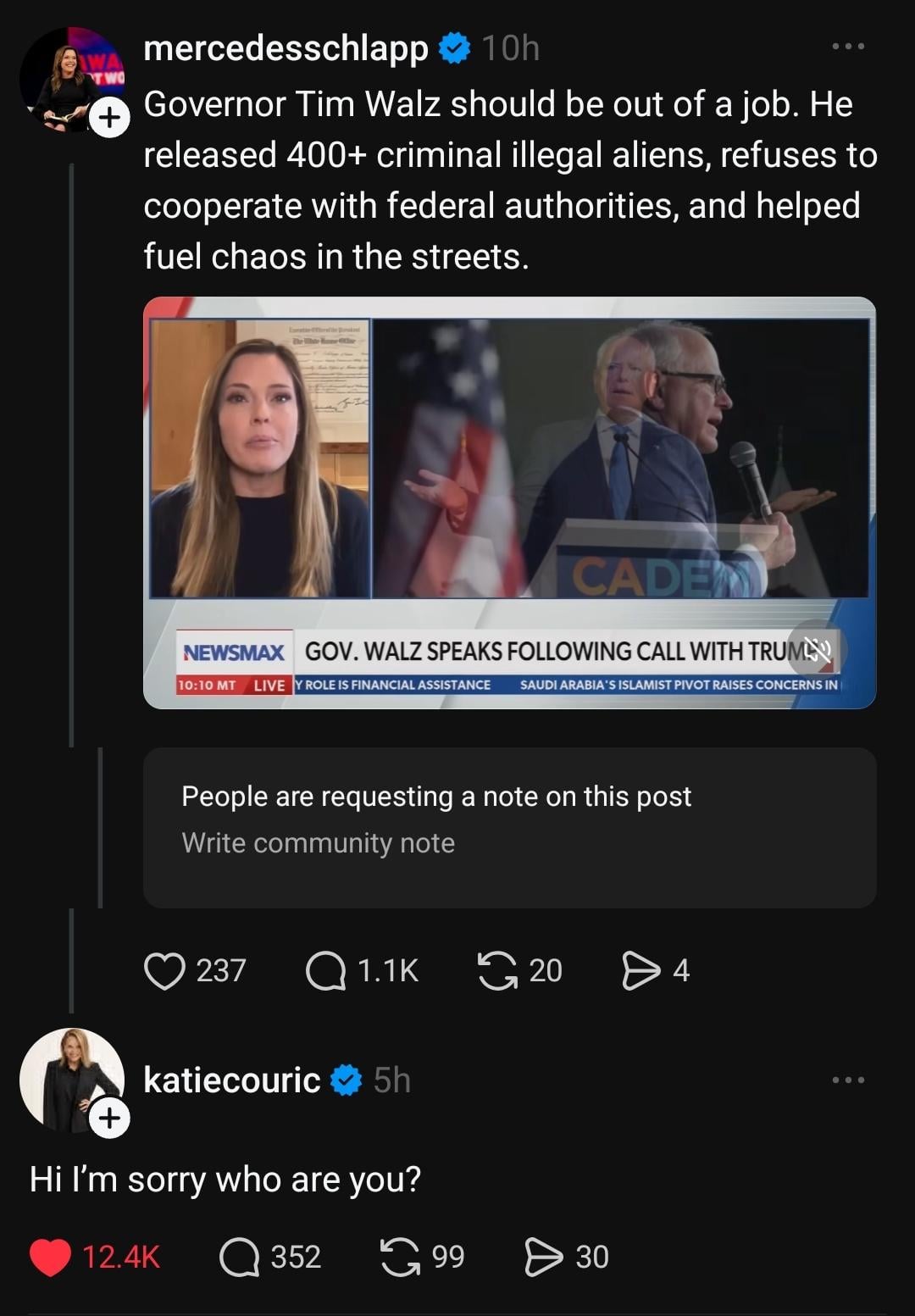Open katiecouric profile from username

click(x=231, y=1080)
